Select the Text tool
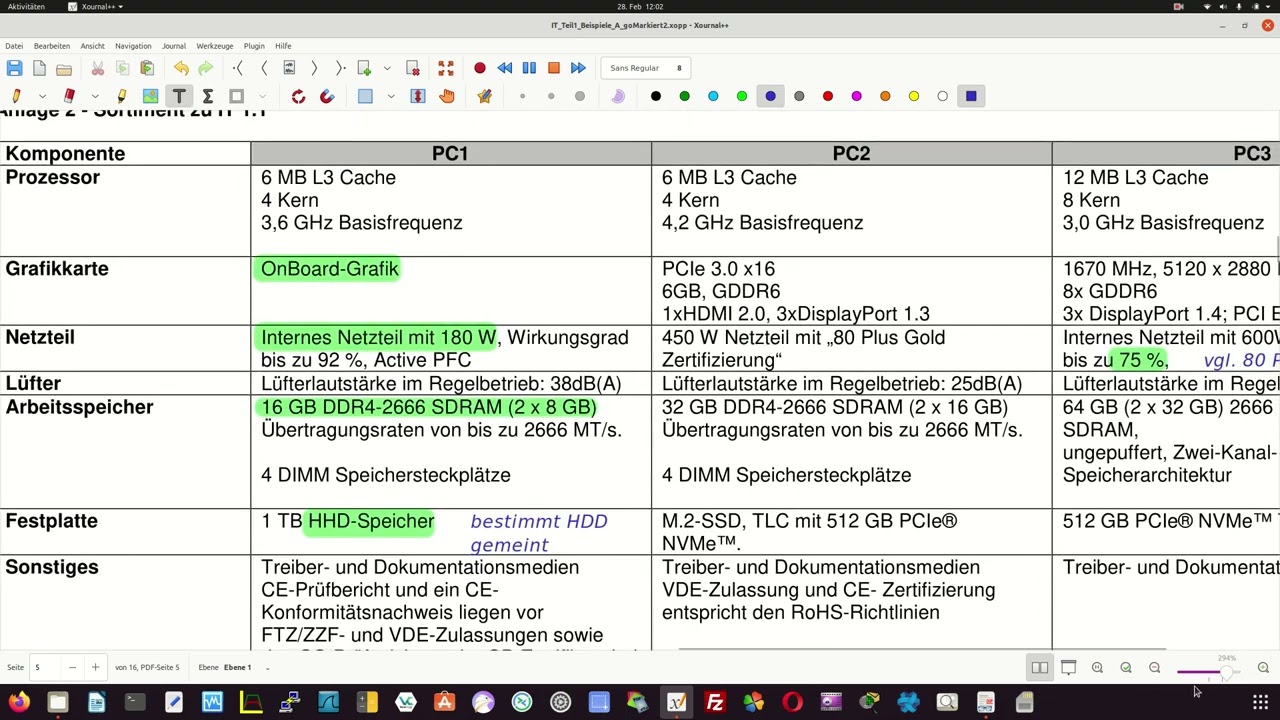Image resolution: width=1280 pixels, height=720 pixels. tap(179, 96)
